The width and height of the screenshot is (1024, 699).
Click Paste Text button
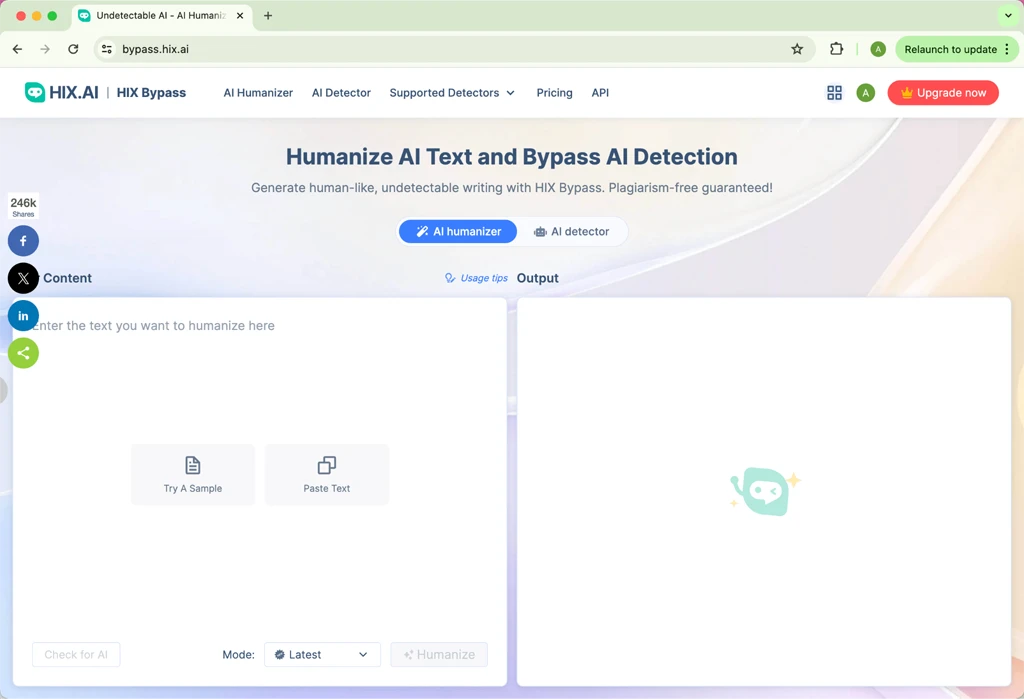327,475
